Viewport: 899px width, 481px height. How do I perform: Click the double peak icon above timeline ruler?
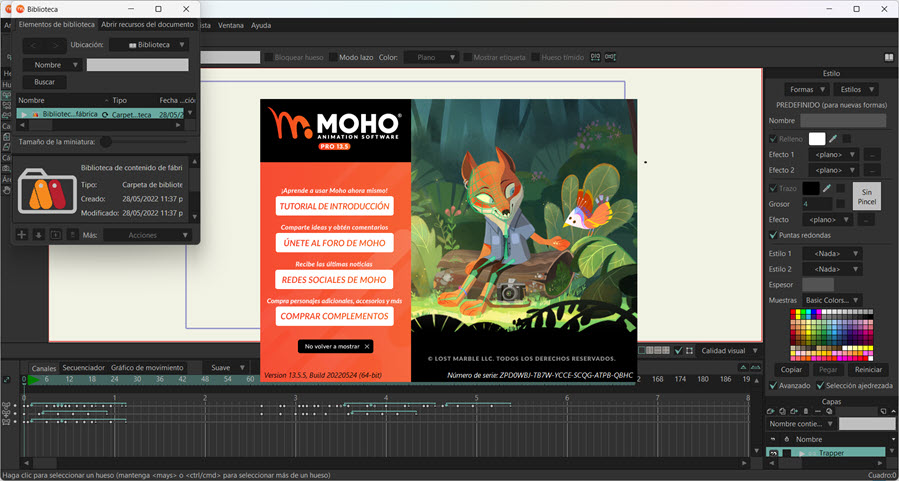coord(756,367)
